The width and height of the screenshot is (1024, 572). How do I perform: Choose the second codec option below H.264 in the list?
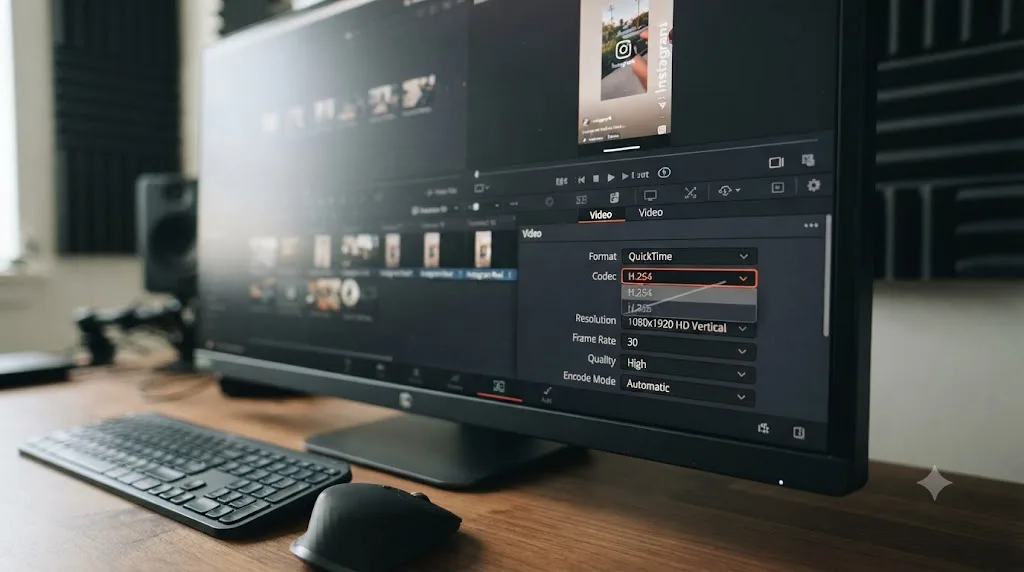689,308
